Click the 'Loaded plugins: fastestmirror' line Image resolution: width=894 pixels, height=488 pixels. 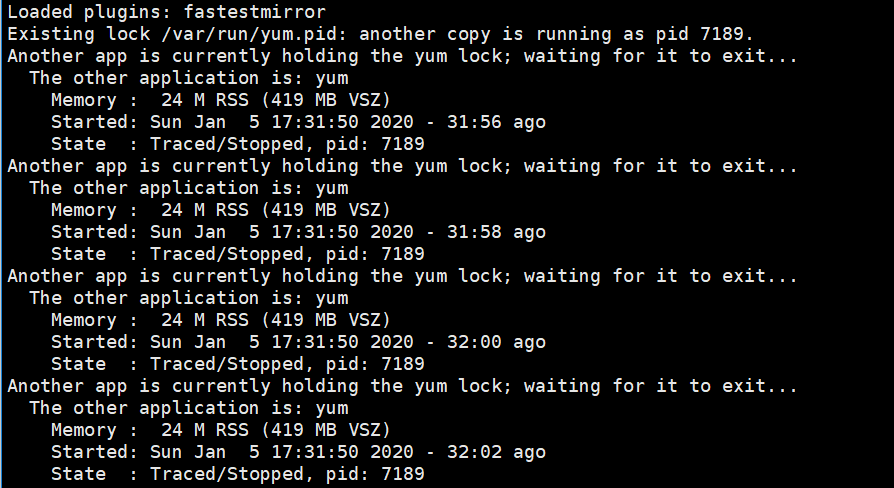(x=166, y=12)
